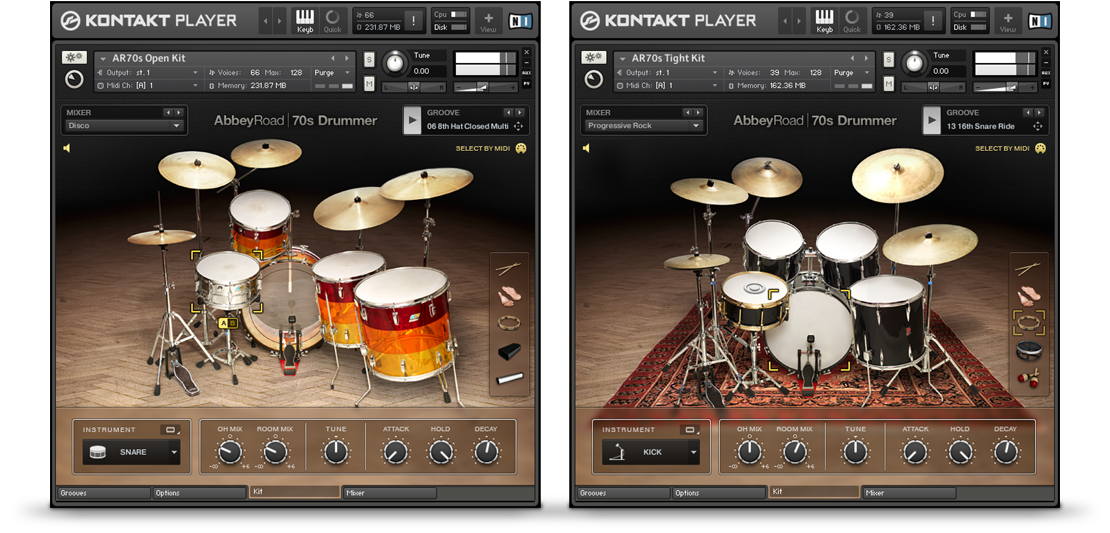Click SELECT BY MIDI in Open Kit
The width and height of the screenshot is (1110, 533).
click(x=484, y=149)
